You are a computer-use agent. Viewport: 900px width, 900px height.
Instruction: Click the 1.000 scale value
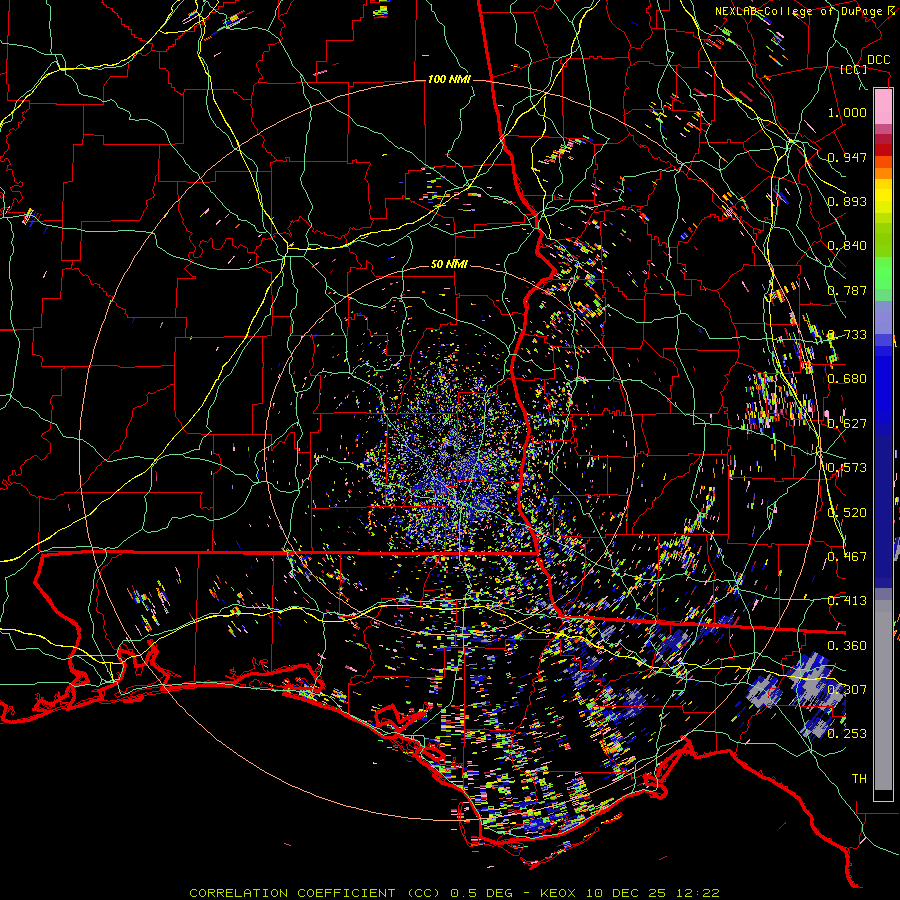click(x=847, y=112)
